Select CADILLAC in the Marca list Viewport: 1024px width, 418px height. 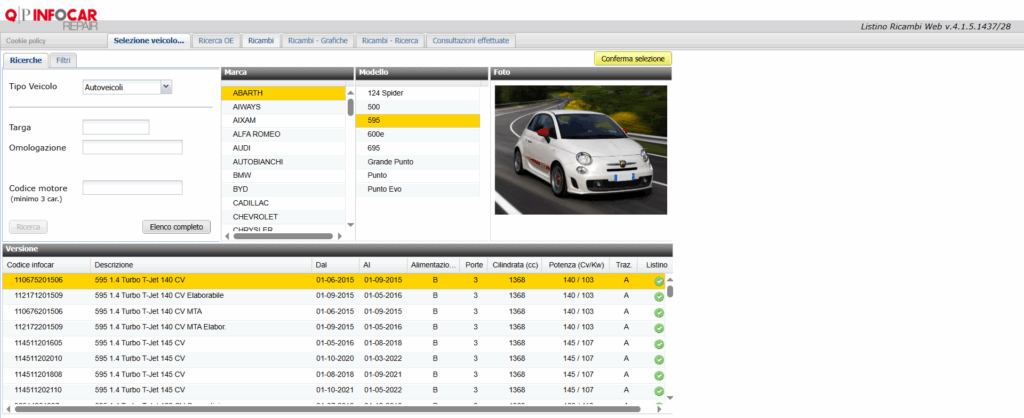tap(283, 203)
